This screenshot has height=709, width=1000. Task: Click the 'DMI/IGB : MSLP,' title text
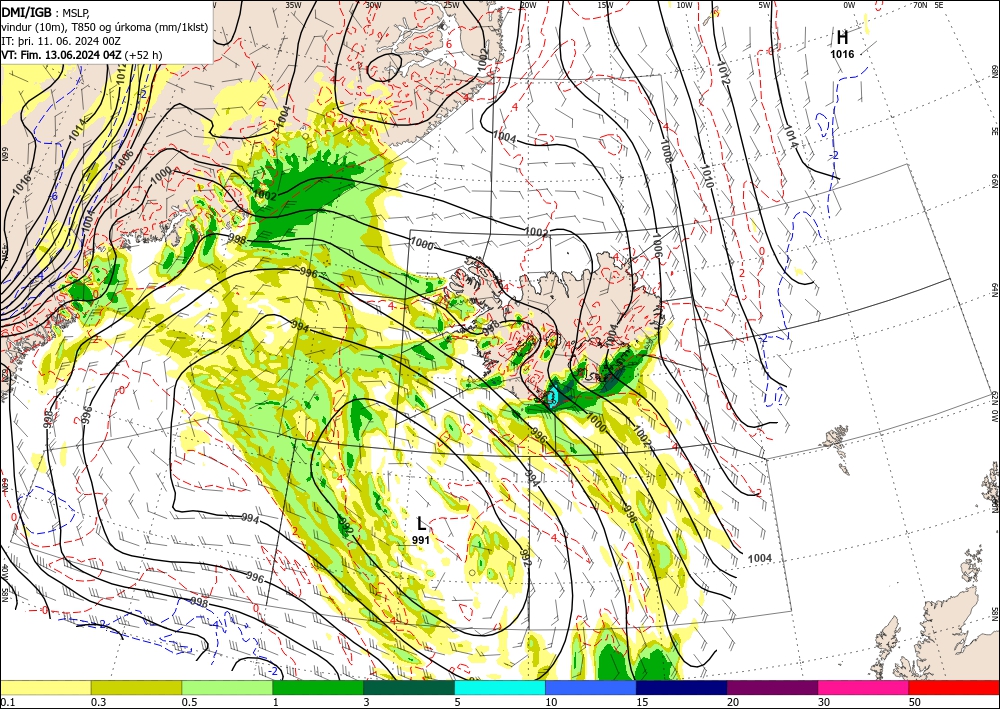coord(45,11)
